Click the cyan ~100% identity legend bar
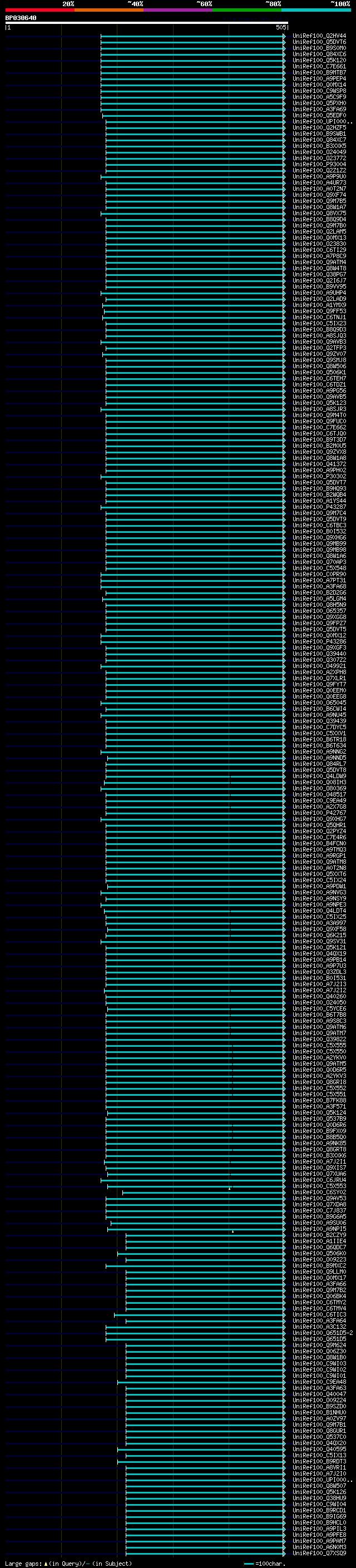The height and width of the screenshot is (1568, 356). (317, 10)
